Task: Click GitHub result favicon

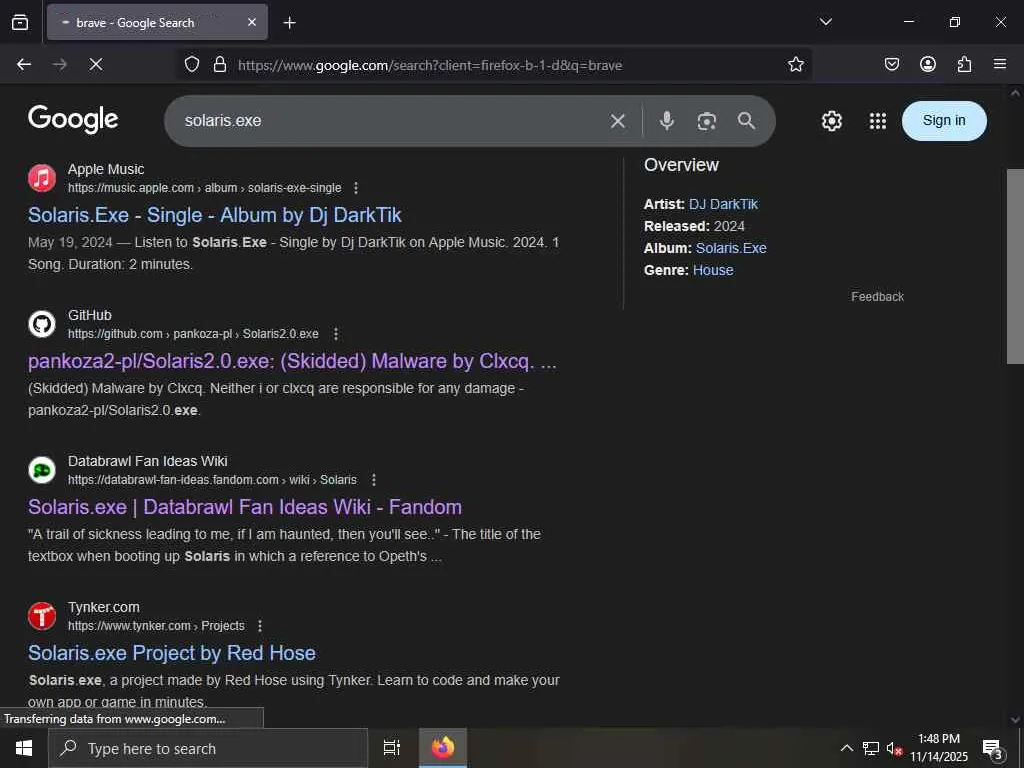Action: pyautogui.click(x=42, y=324)
